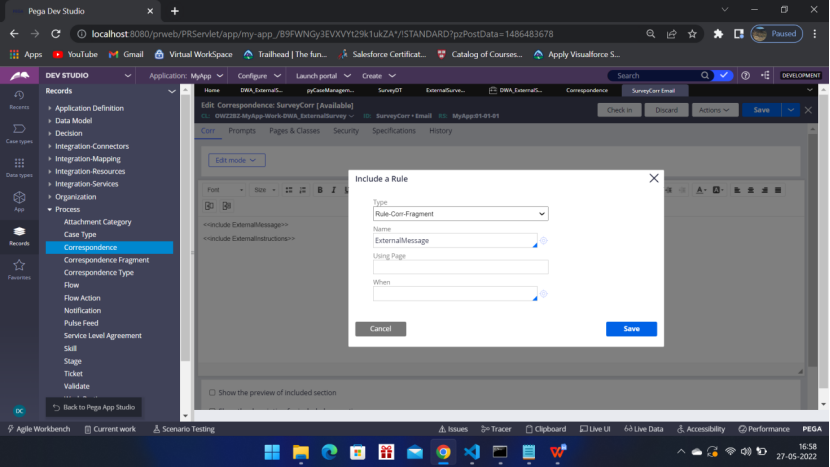
Task: Open the Configure menu
Action: [x=259, y=76]
